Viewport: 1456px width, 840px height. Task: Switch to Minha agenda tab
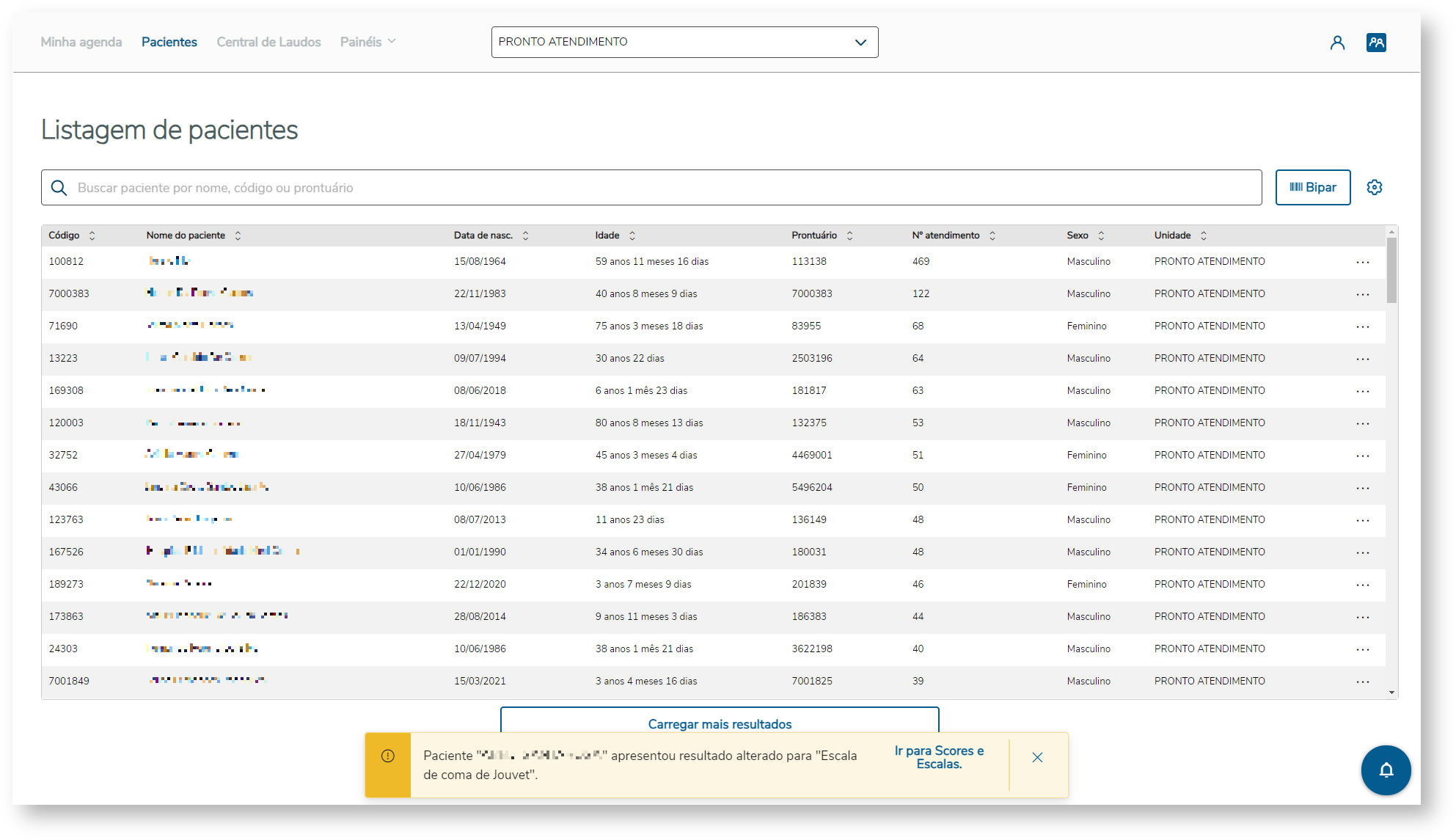pos(81,42)
